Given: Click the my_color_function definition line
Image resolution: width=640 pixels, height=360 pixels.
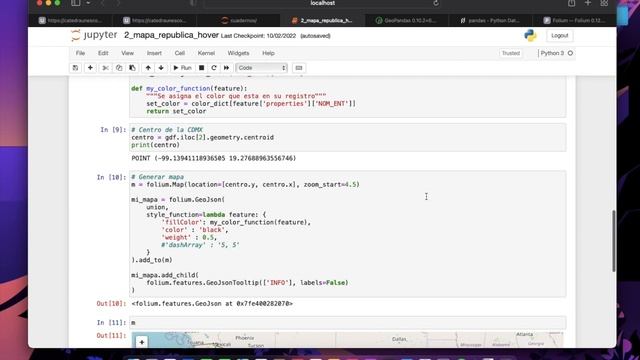Looking at the screenshot, I should pos(189,89).
